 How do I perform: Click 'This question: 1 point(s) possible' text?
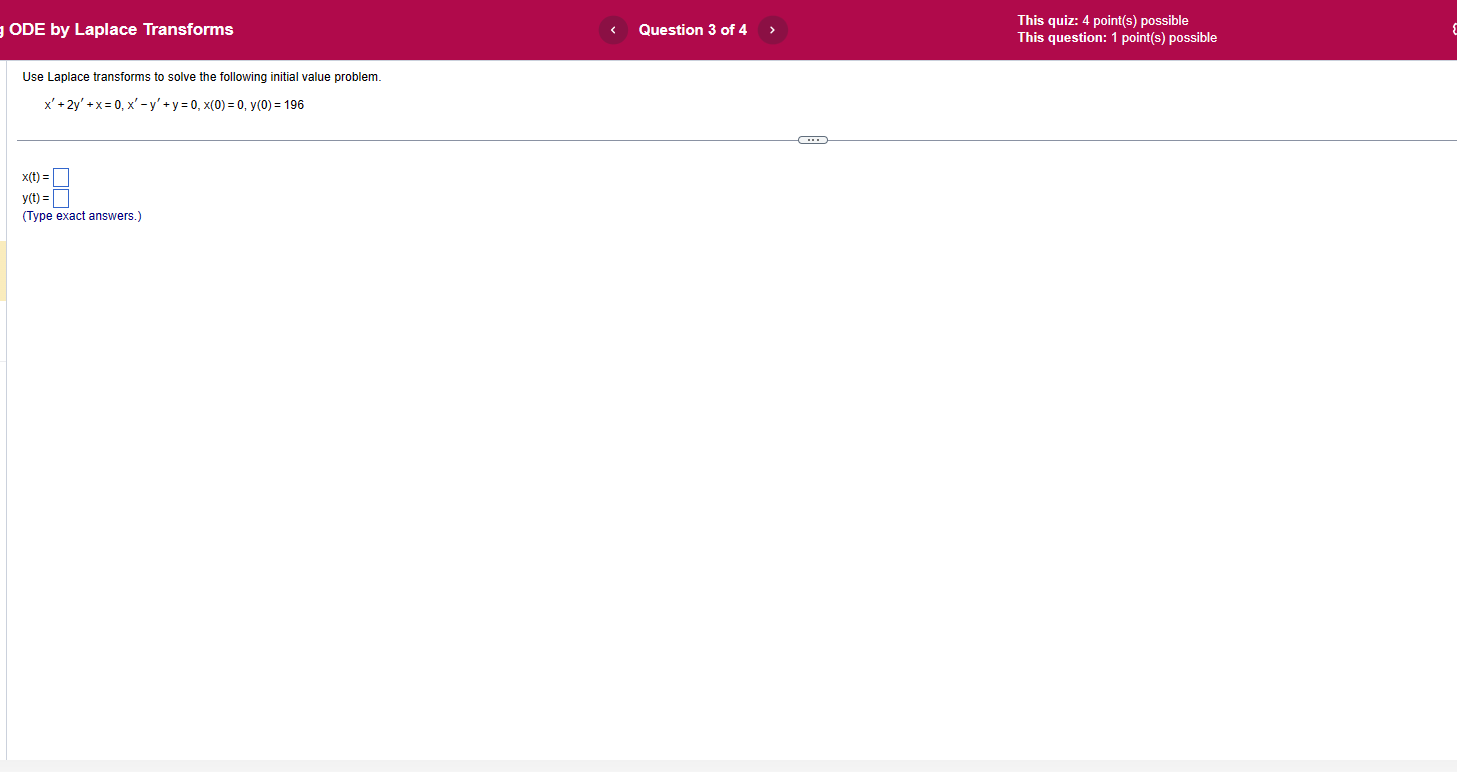tap(1117, 38)
